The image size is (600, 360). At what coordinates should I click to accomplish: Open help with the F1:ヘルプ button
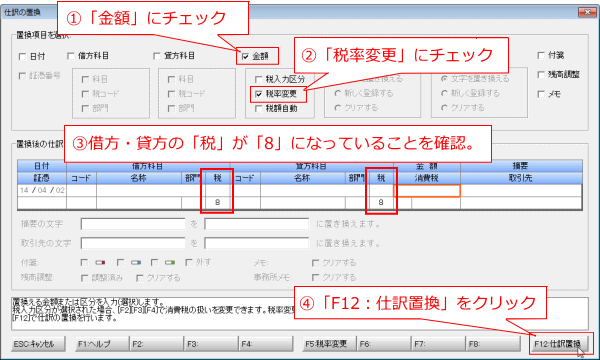(x=103, y=344)
